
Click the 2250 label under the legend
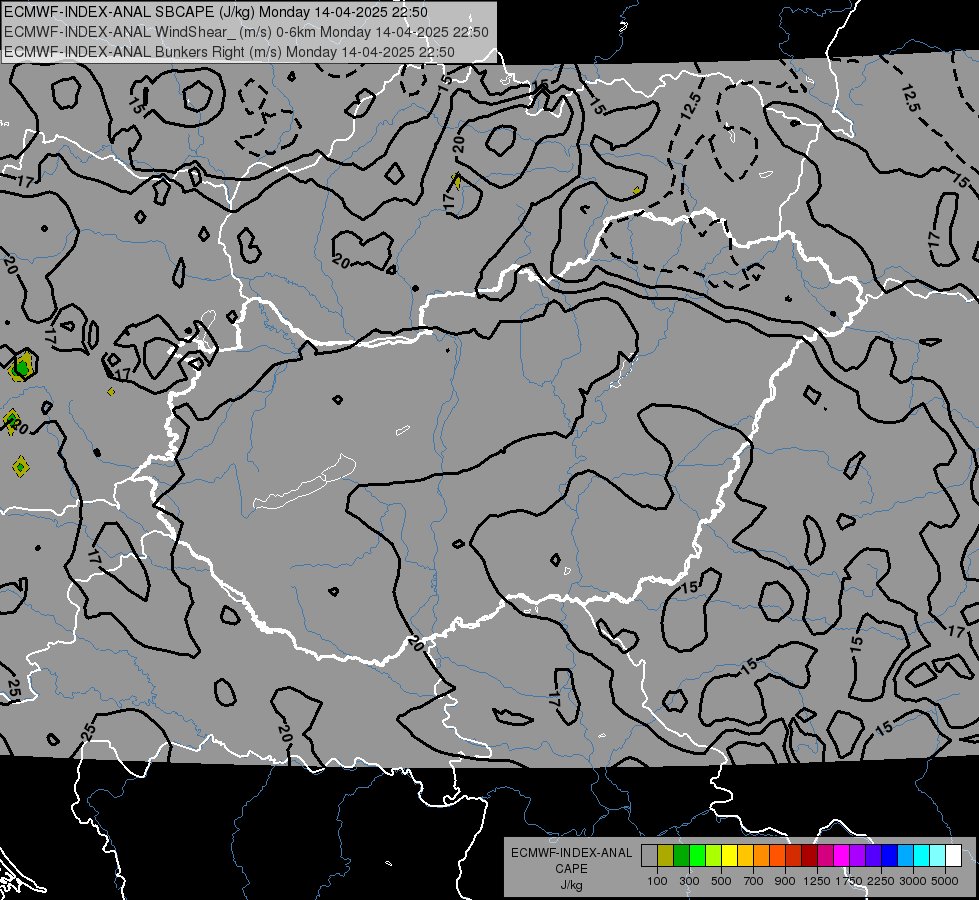pos(881,881)
